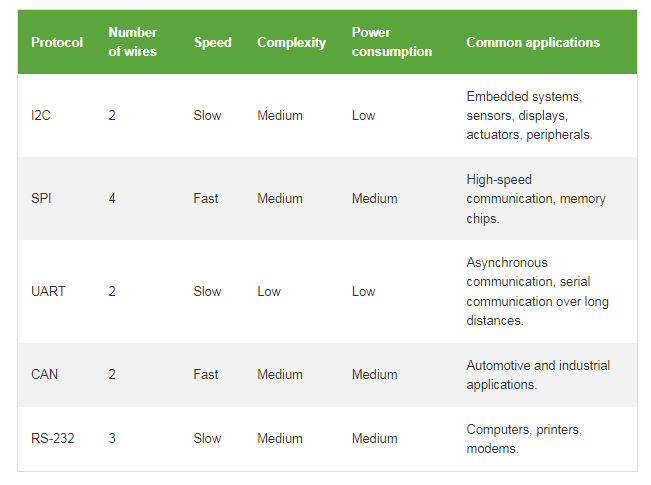Select the I2C protocol cell

41,115
